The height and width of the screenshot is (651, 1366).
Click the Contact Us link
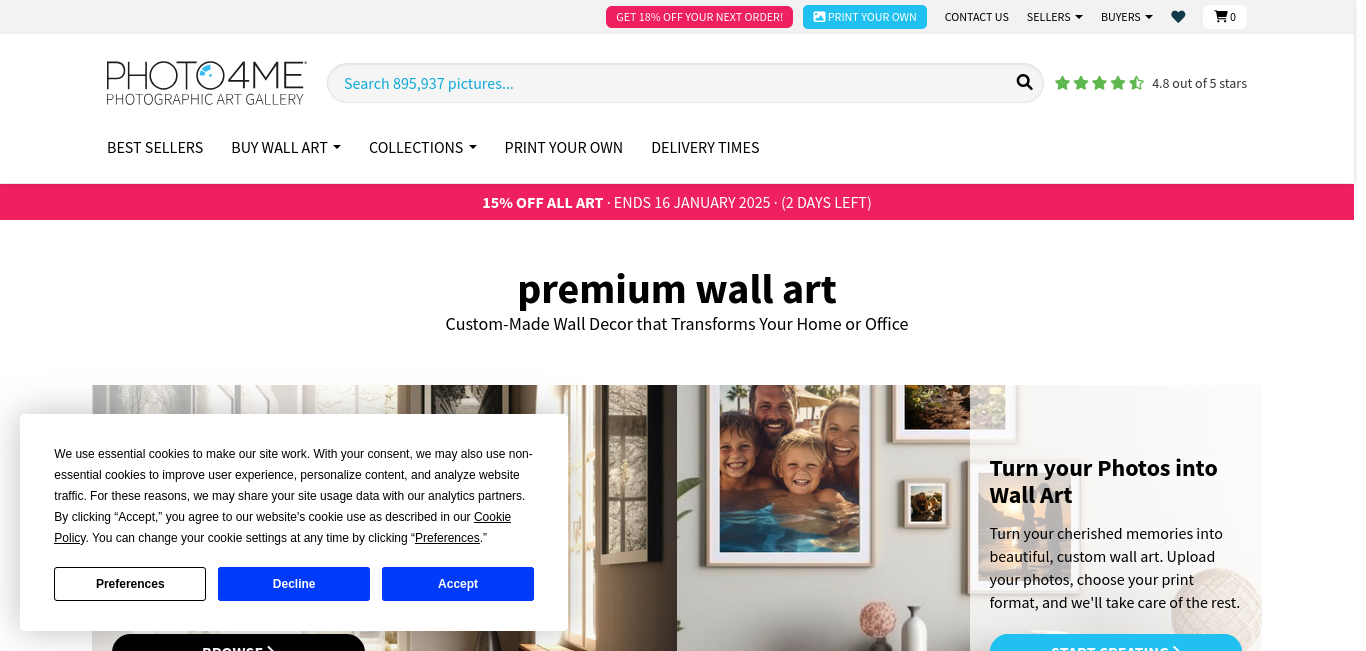(x=976, y=17)
